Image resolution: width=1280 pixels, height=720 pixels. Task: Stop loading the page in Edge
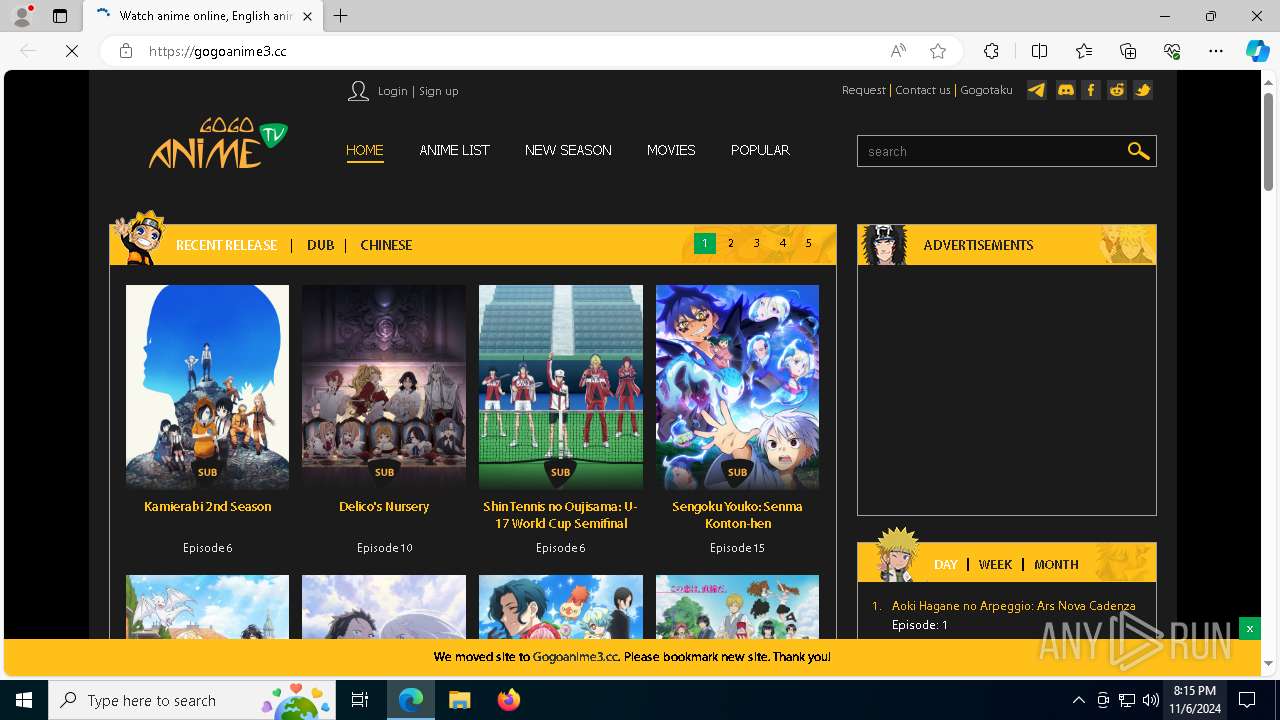pos(72,51)
